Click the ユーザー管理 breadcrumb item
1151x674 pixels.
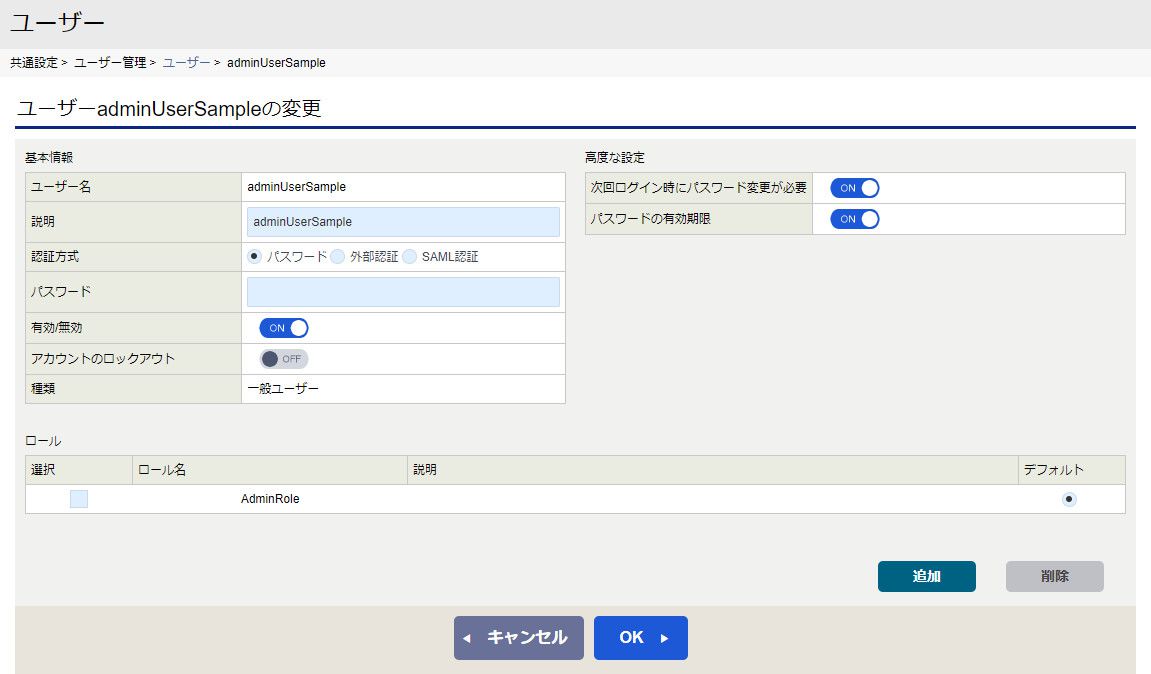point(110,62)
